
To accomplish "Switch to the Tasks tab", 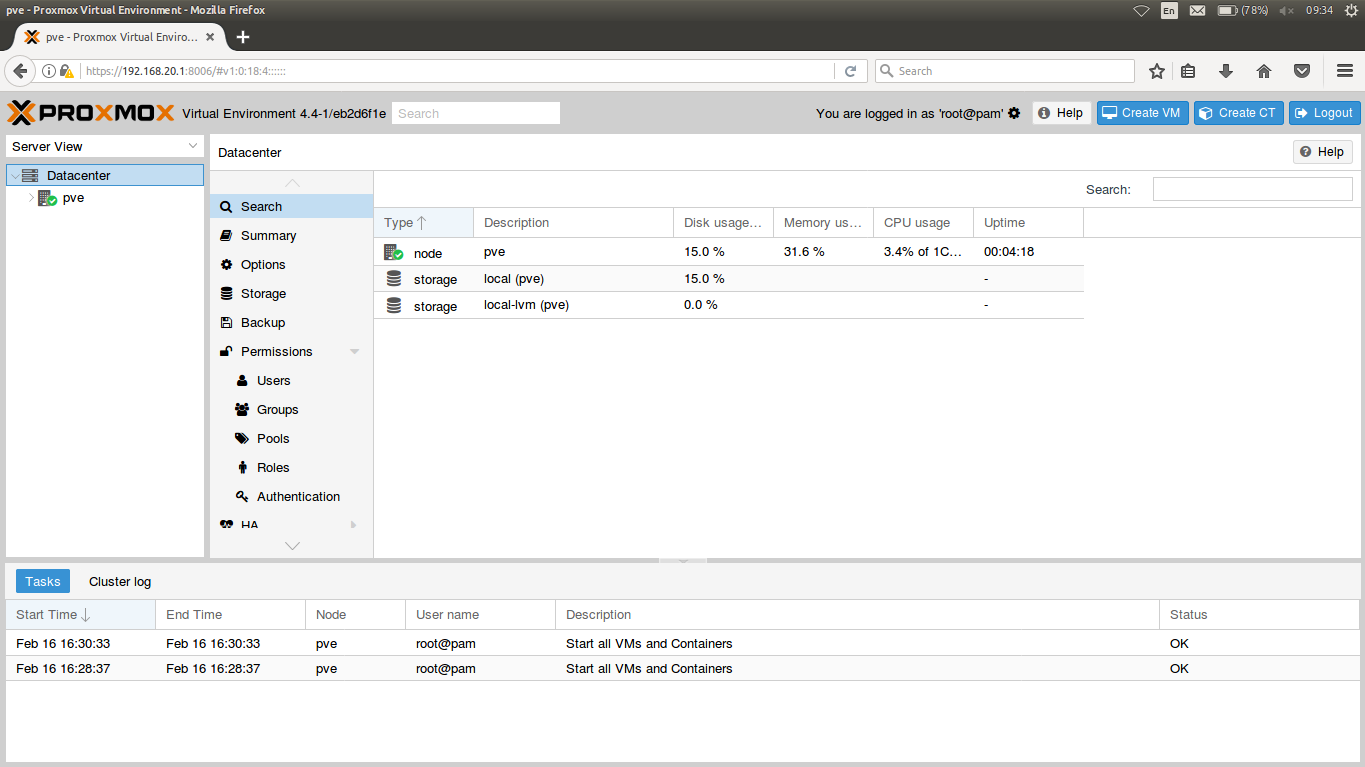I will [43, 581].
